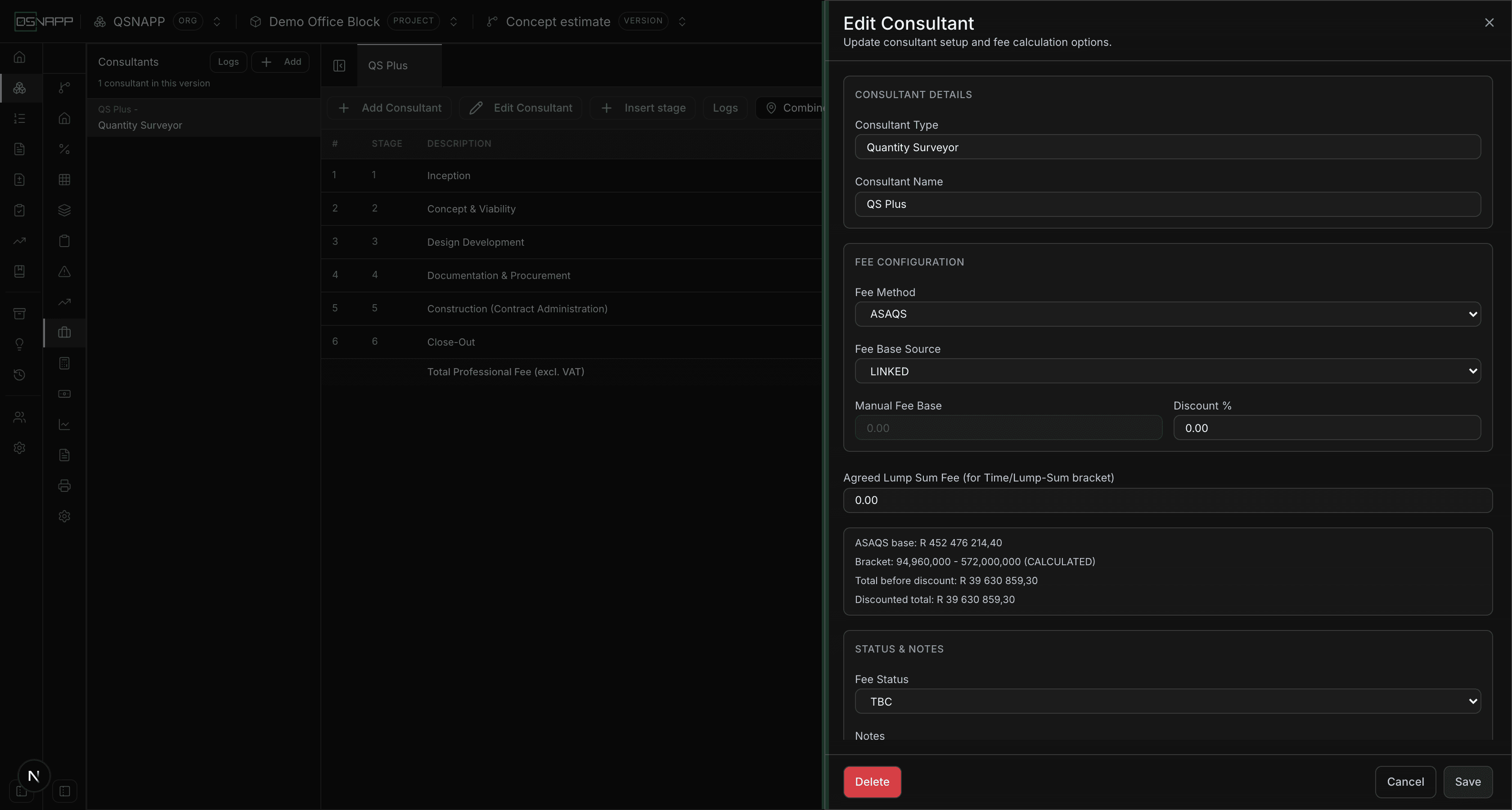The height and width of the screenshot is (810, 1512).
Task: Focus the Discount % input field
Action: (1327, 428)
